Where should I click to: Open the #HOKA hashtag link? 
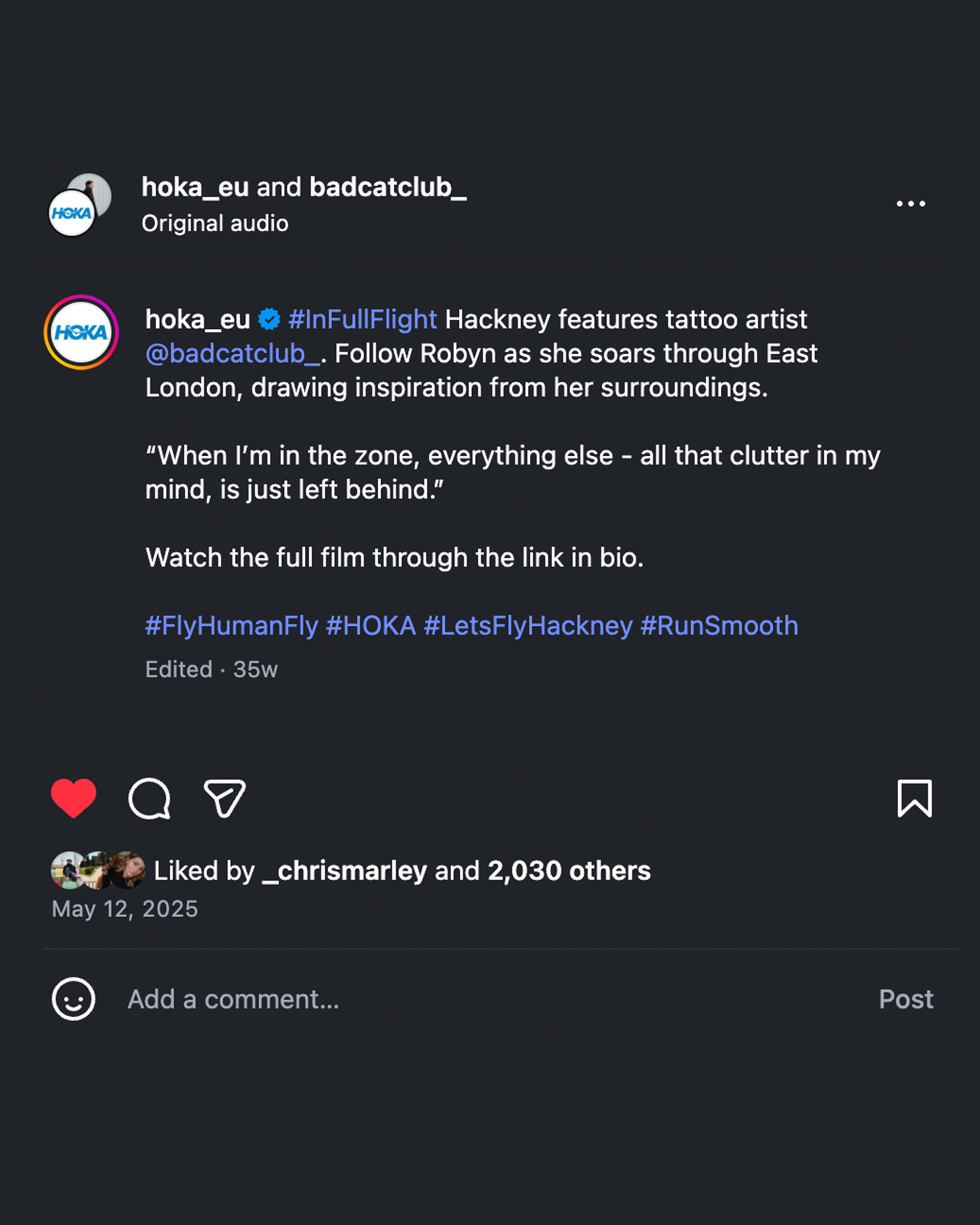[371, 626]
